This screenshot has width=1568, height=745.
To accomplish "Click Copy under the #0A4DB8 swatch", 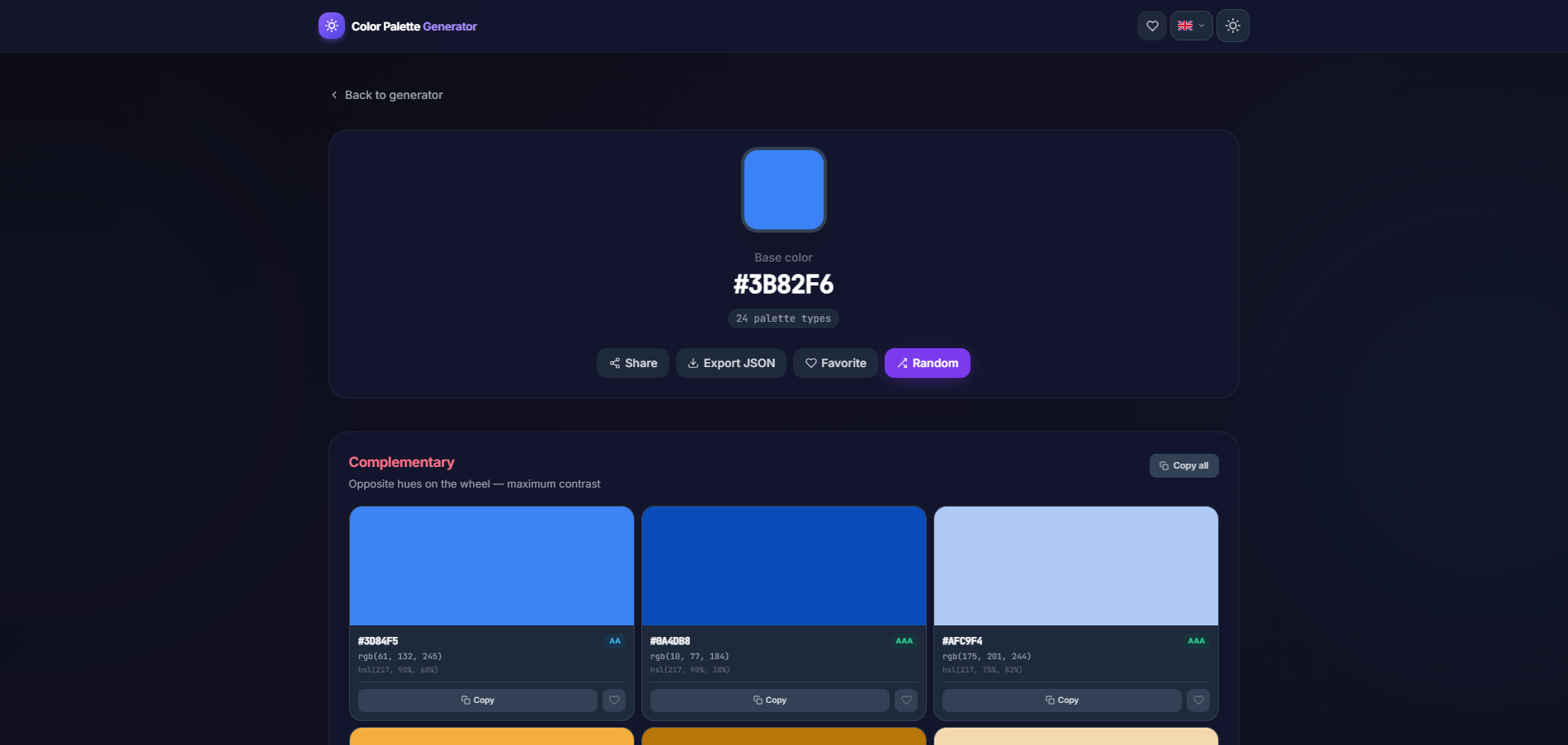I will click(768, 700).
